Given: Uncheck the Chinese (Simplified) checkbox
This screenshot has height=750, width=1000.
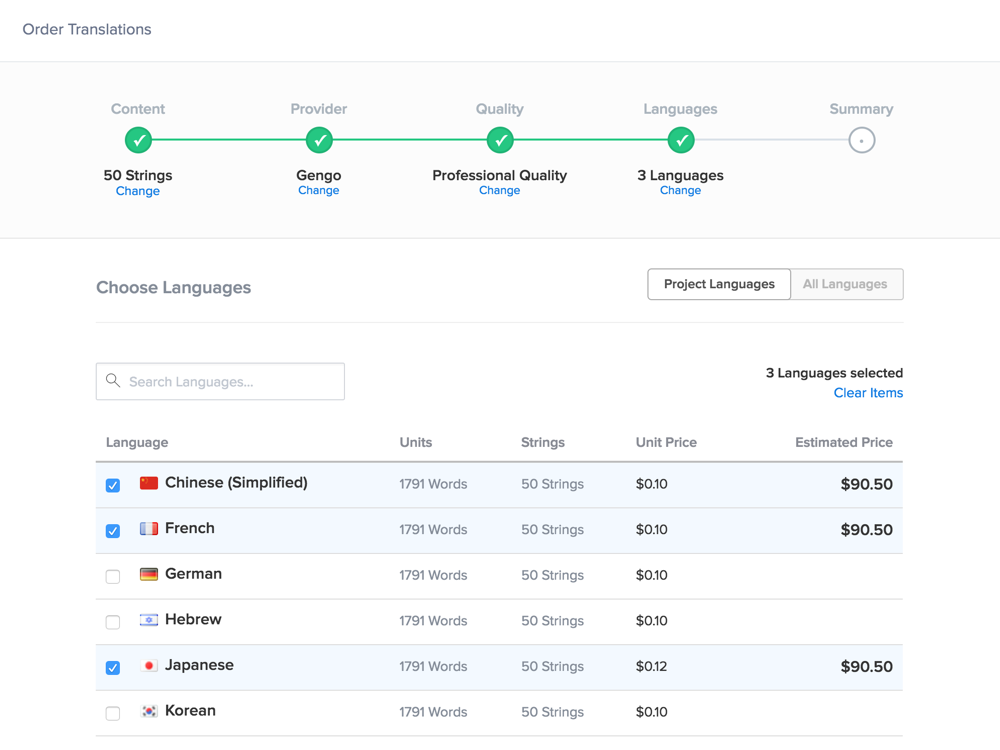Looking at the screenshot, I should pyautogui.click(x=113, y=485).
